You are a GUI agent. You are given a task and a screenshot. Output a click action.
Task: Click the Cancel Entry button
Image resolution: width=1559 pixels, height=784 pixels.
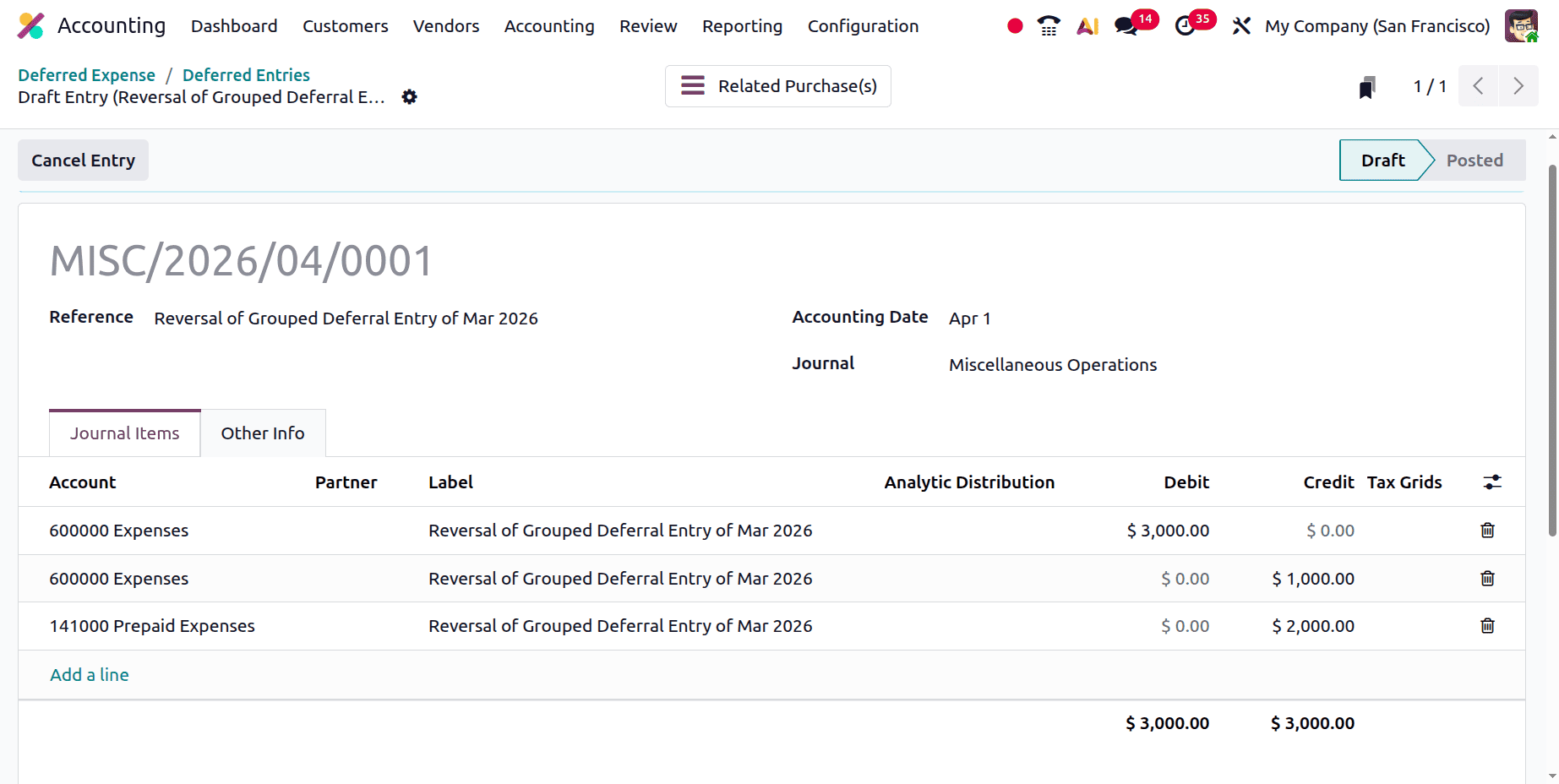click(x=83, y=161)
